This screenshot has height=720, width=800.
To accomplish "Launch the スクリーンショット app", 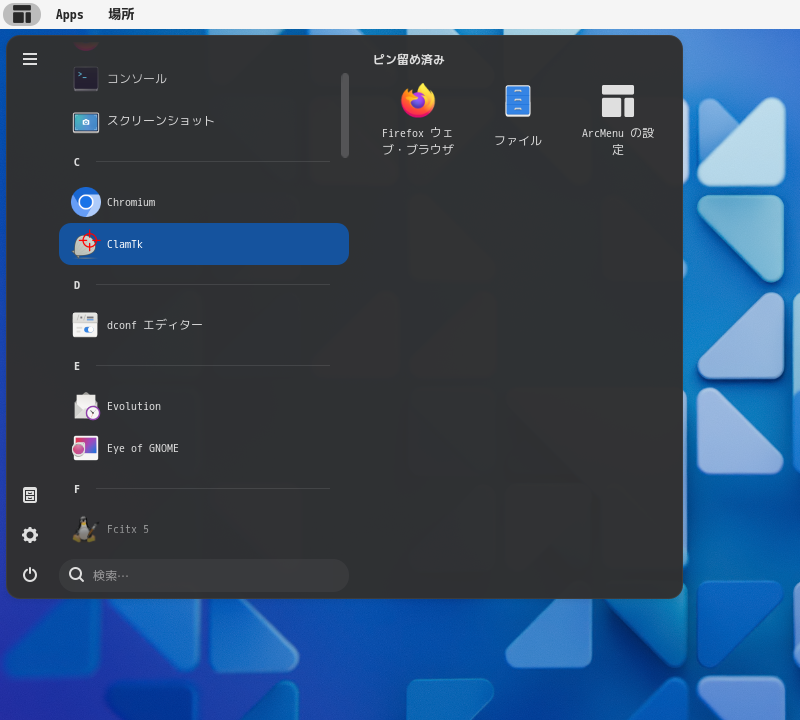I will 204,121.
